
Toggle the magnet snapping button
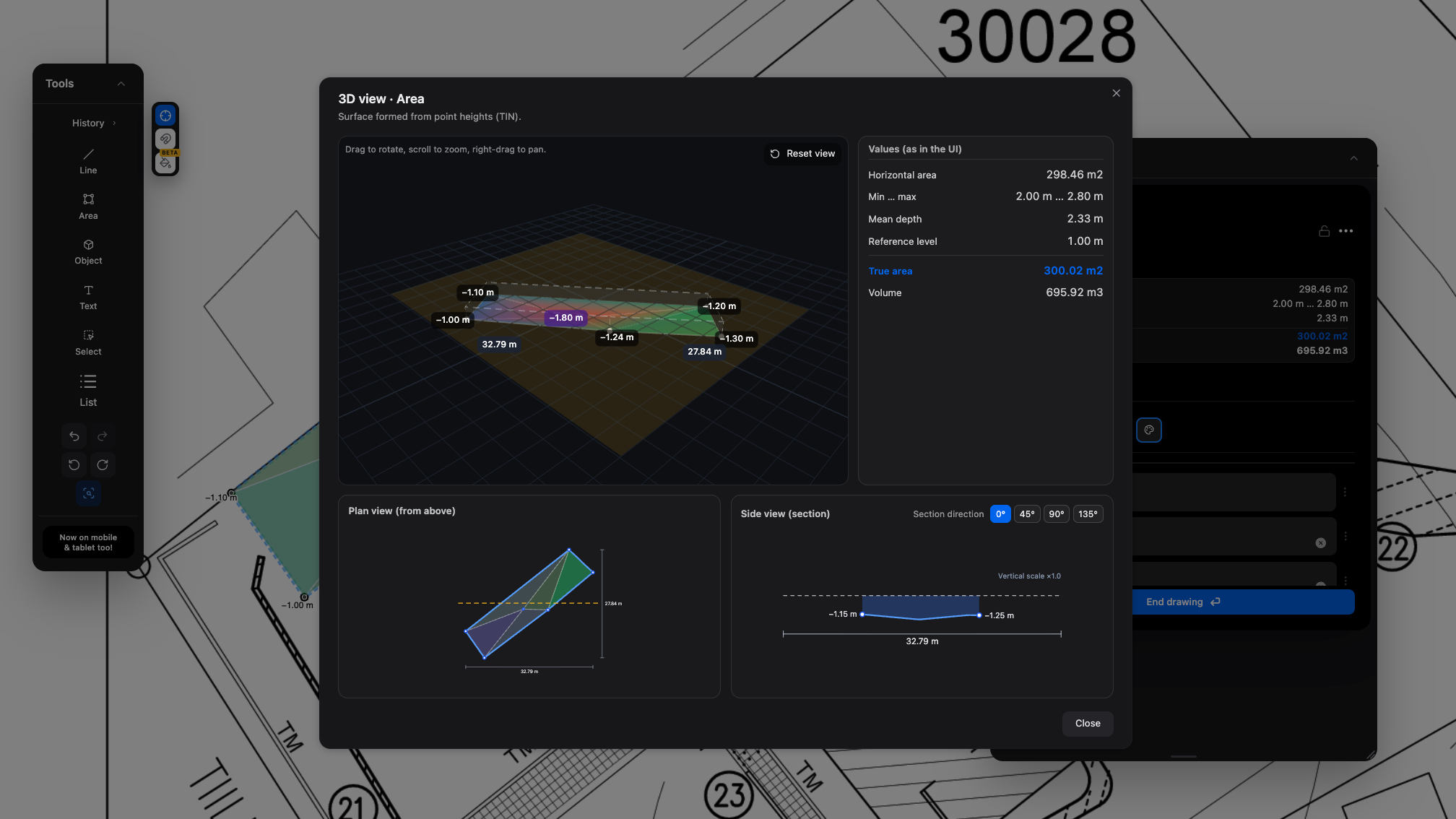[165, 139]
